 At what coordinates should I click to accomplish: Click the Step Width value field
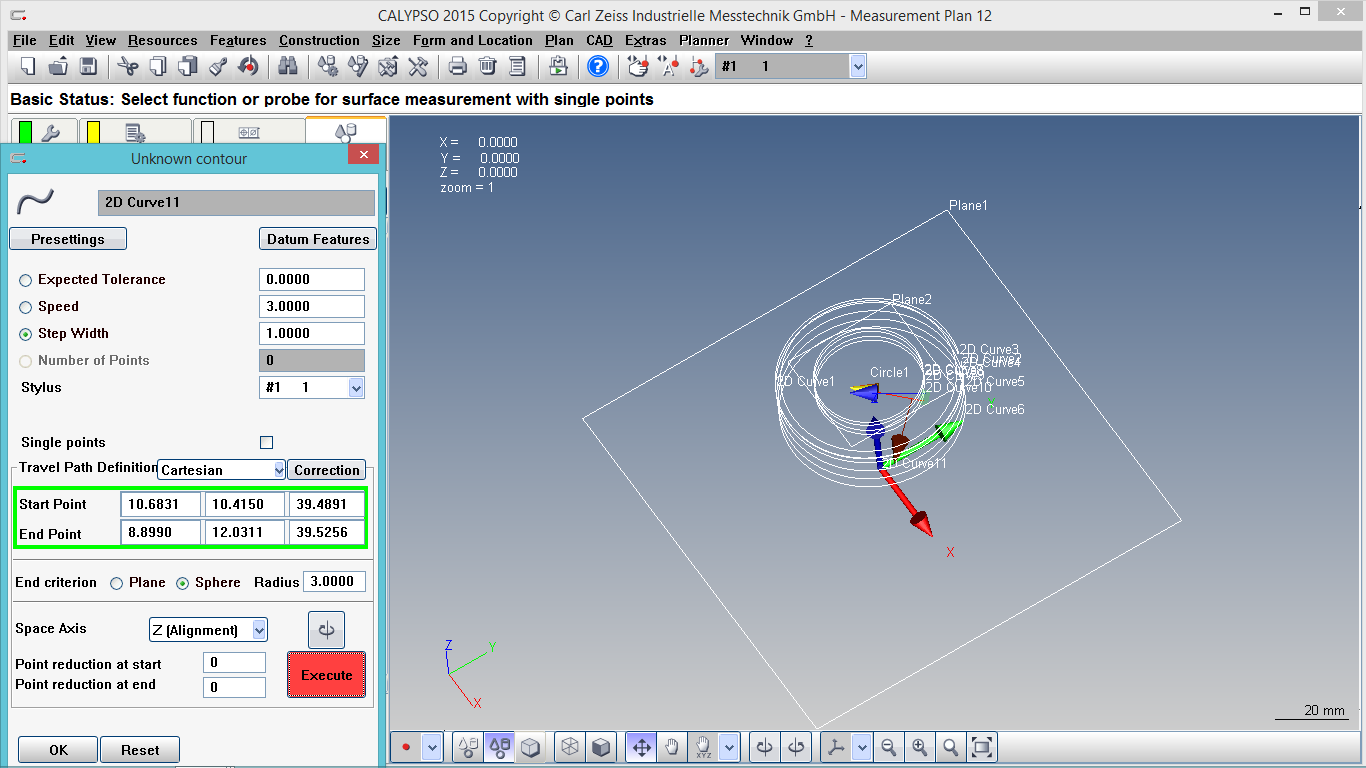coord(312,334)
